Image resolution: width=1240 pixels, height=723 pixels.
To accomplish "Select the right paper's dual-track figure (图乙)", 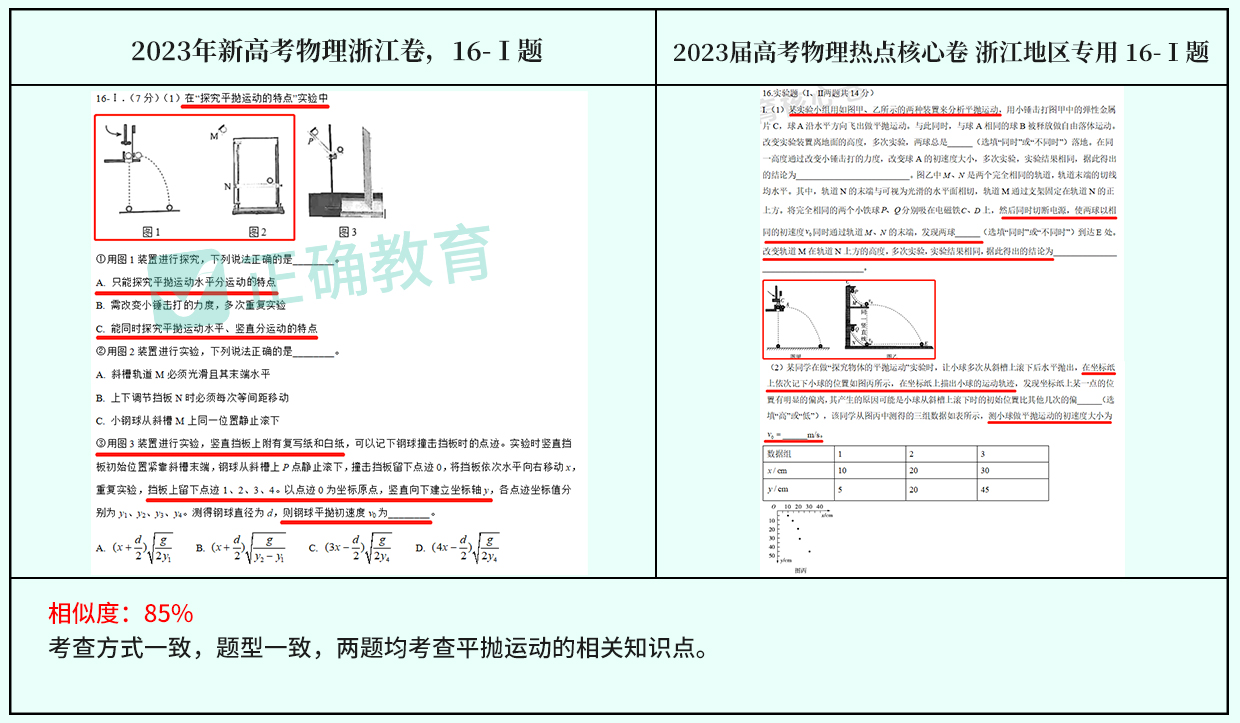I will (x=887, y=318).
